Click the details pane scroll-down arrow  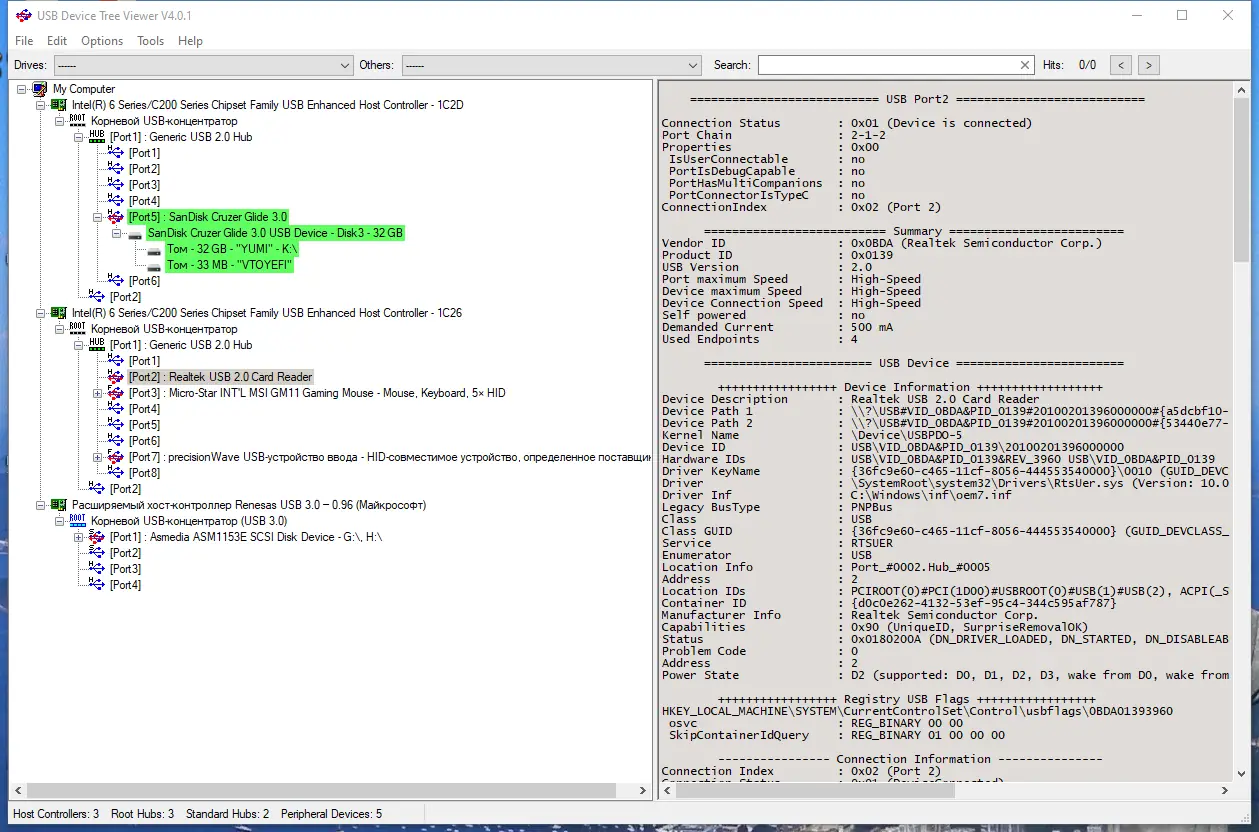1241,773
